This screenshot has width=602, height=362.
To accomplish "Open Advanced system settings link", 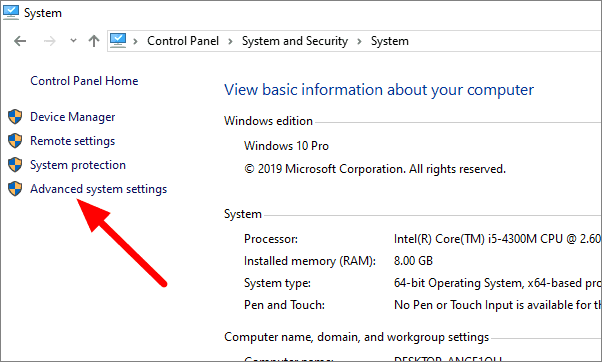I will click(x=99, y=189).
